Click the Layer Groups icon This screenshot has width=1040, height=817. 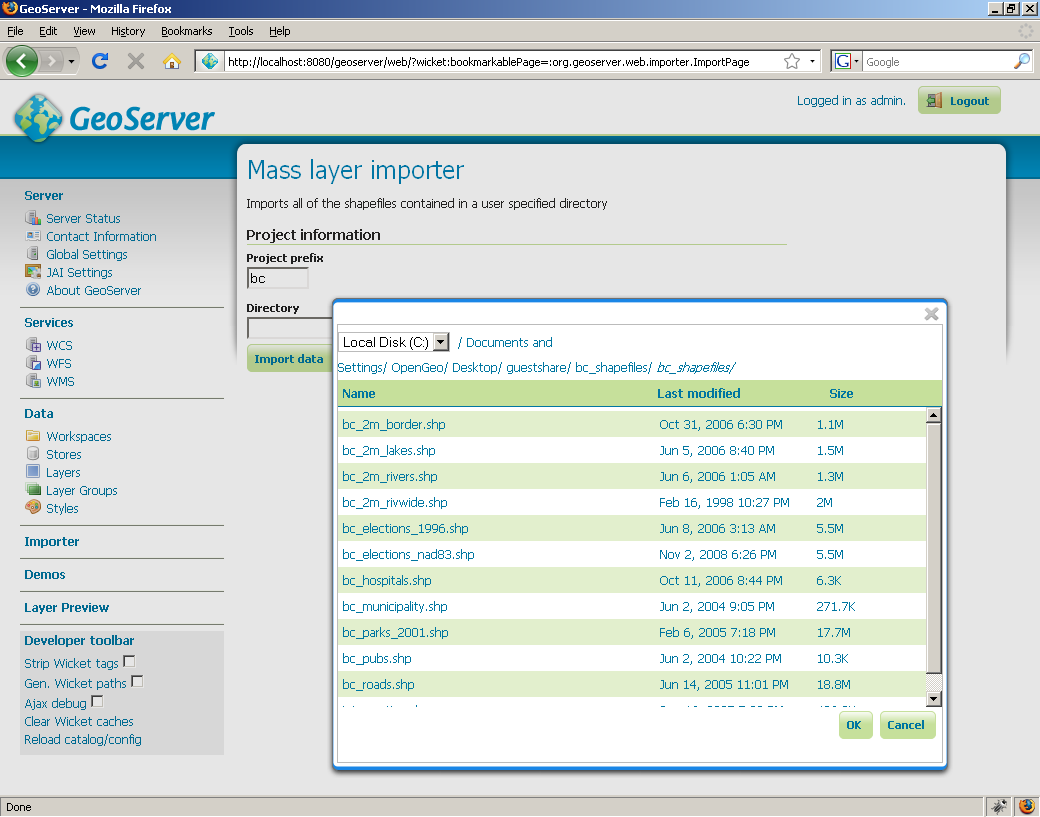click(x=33, y=490)
